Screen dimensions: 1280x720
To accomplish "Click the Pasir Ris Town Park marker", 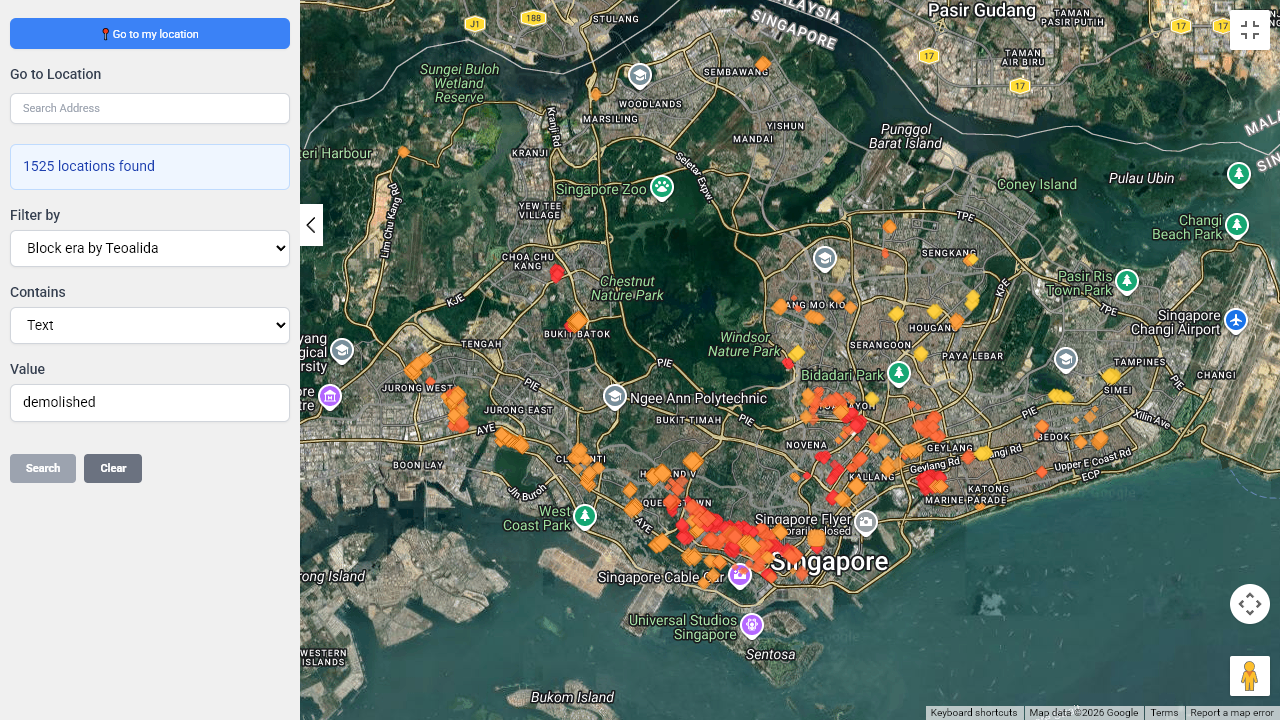I will point(1127,282).
